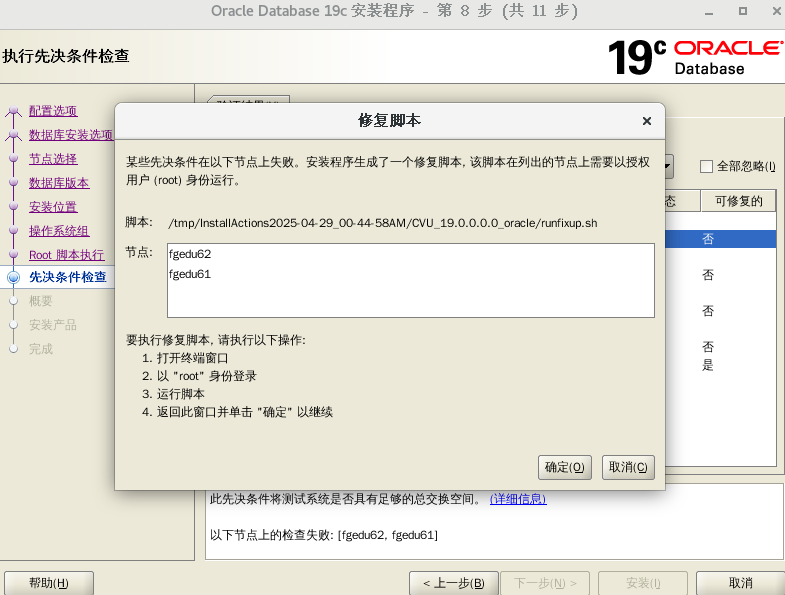Viewport: 785px width, 595px height.
Task: Click the 确定(O) button in the dialog
Action: point(565,467)
